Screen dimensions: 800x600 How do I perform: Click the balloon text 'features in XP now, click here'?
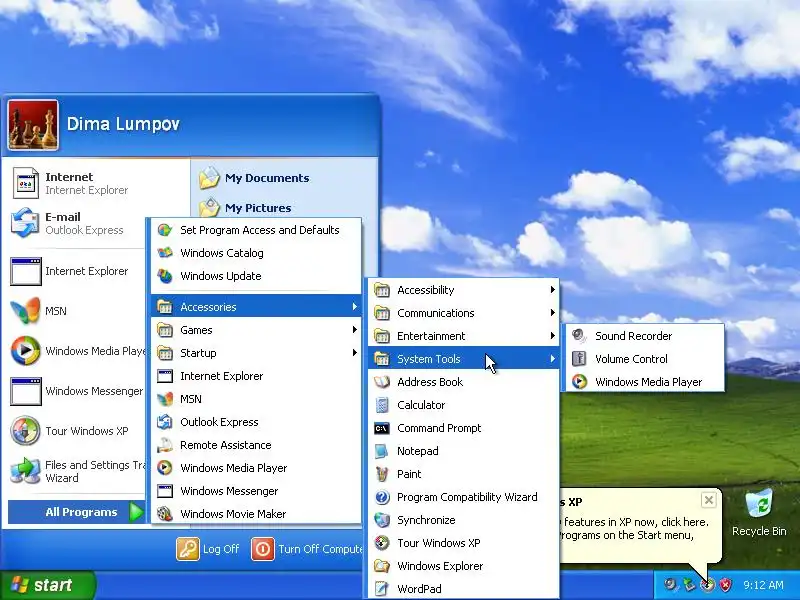point(636,522)
